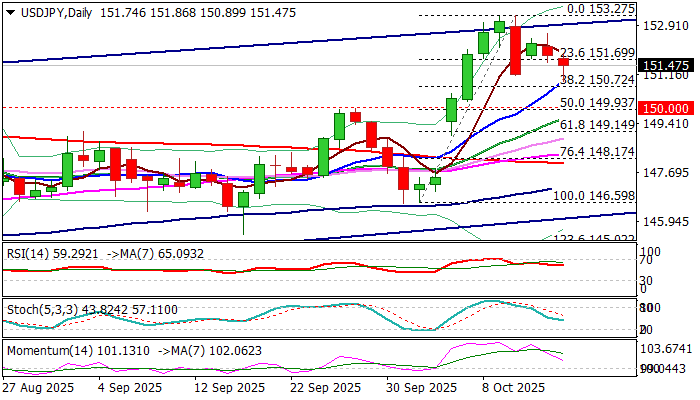Viewport: 700px width, 400px height.
Task: Click the 27 Aug 2025 date label
Action: click(x=36, y=388)
